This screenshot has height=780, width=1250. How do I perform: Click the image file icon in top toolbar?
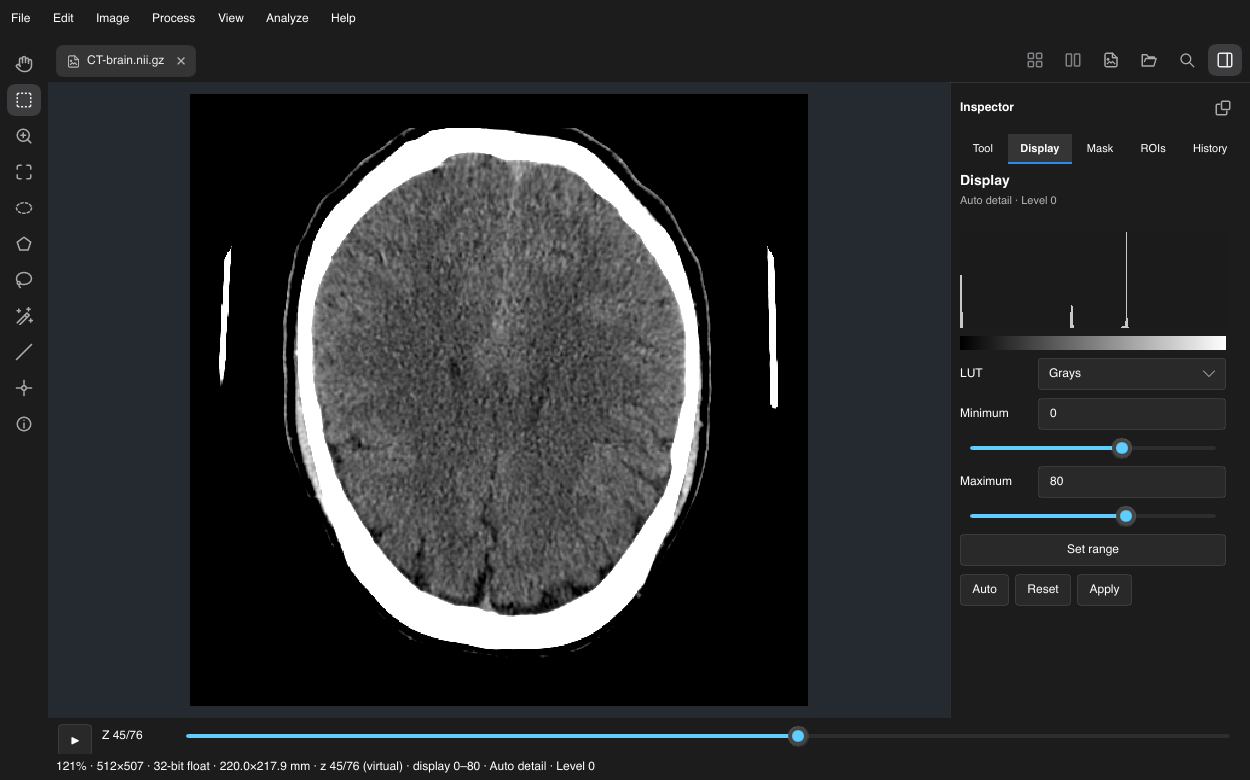pyautogui.click(x=1111, y=60)
